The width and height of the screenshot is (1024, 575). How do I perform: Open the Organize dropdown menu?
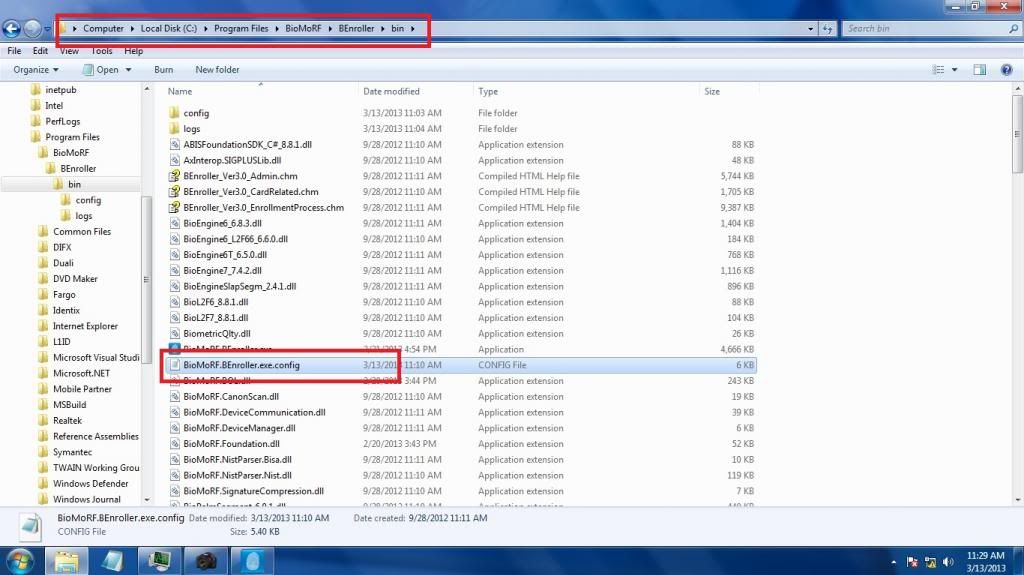[36, 69]
